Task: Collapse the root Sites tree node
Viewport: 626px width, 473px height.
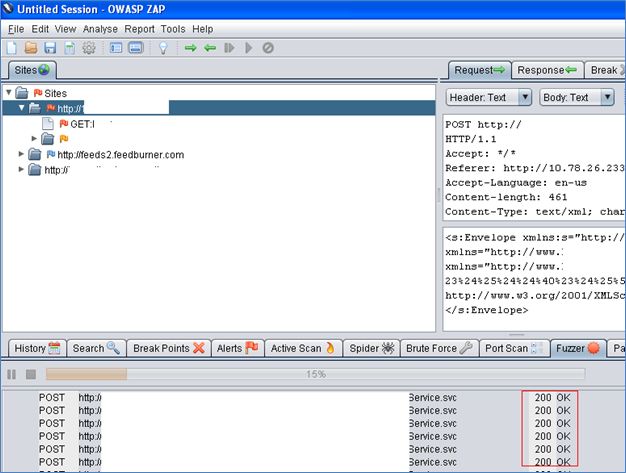Action: (8, 93)
